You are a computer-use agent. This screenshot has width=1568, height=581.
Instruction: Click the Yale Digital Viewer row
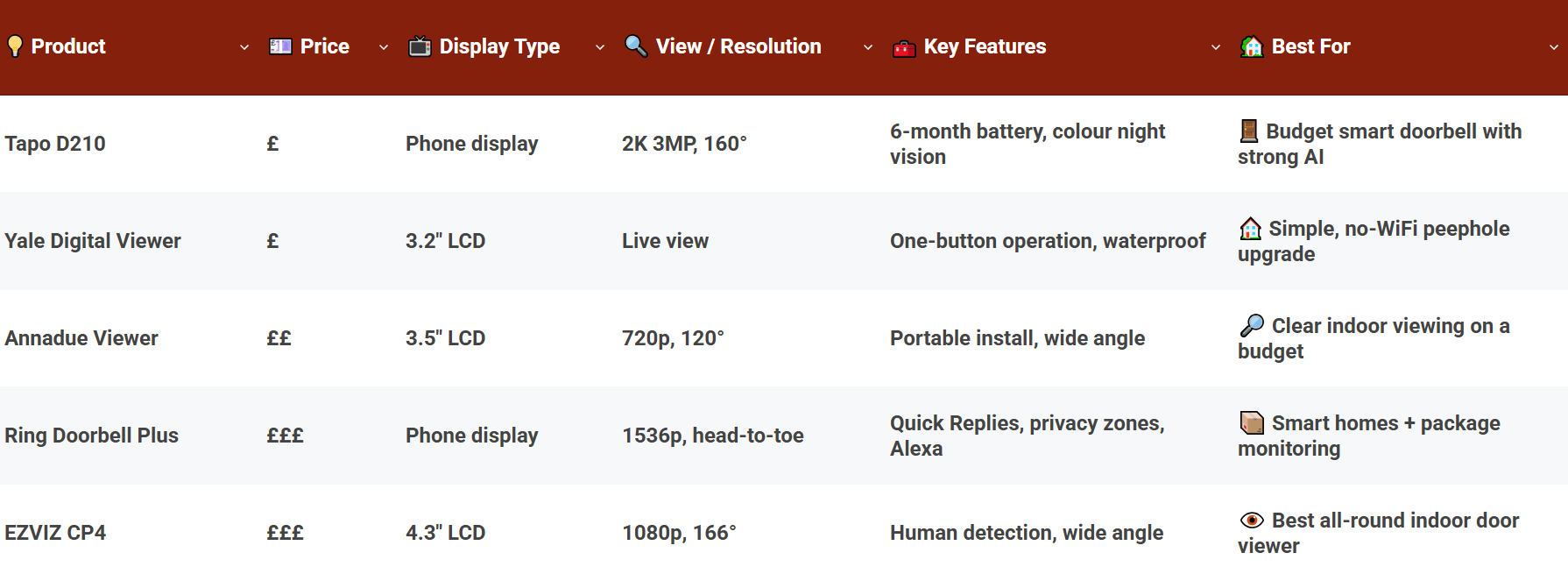coord(93,240)
